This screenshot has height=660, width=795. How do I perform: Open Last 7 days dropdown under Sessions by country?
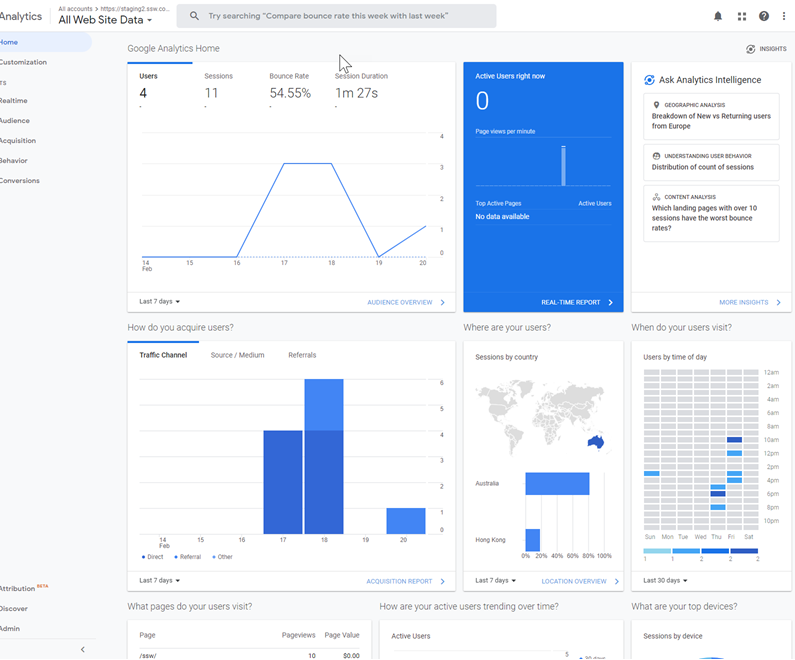pos(496,580)
